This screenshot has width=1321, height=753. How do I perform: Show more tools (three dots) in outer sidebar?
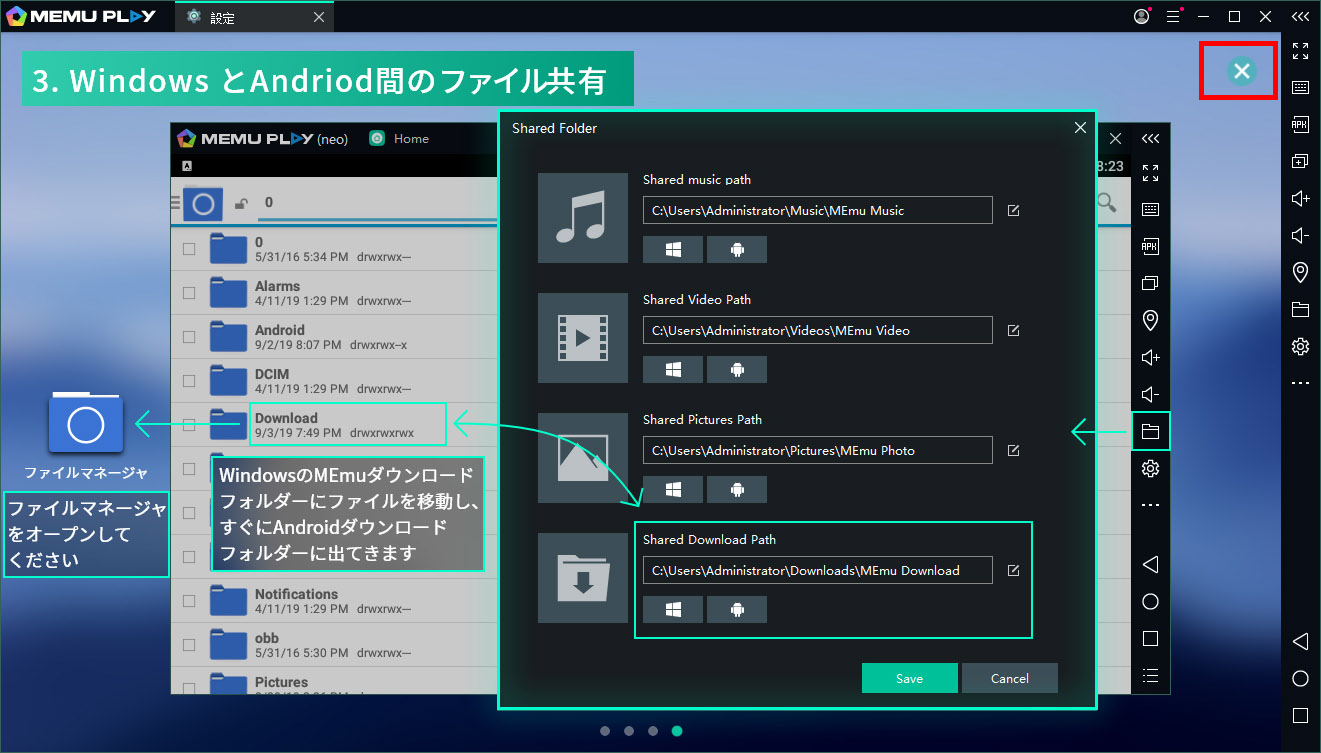click(x=1300, y=383)
